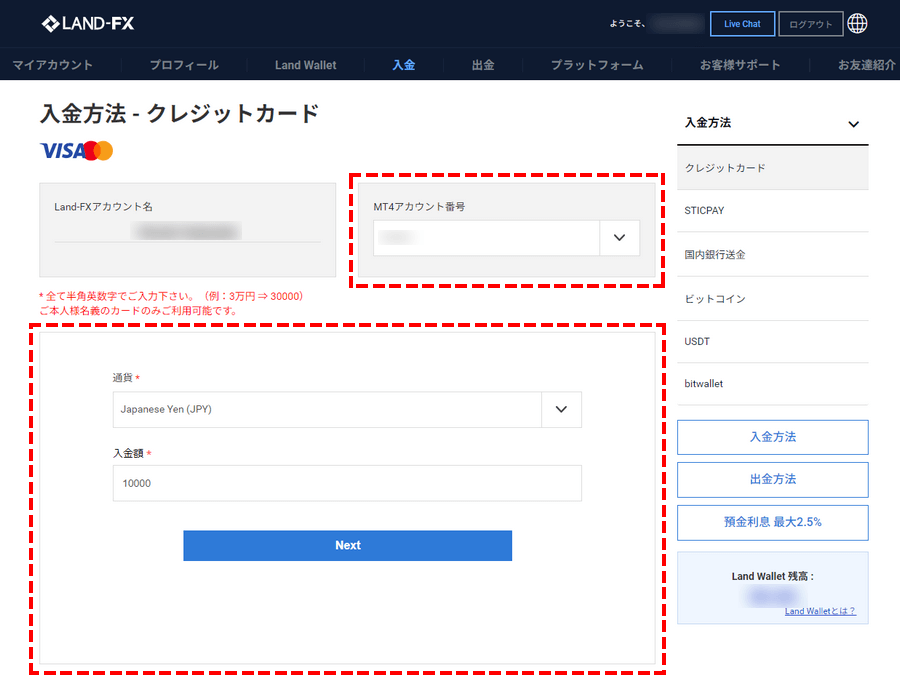This screenshot has width=900, height=679.
Task: Open the Japanese Yen (JPY) currency dropdown
Action: (347, 409)
